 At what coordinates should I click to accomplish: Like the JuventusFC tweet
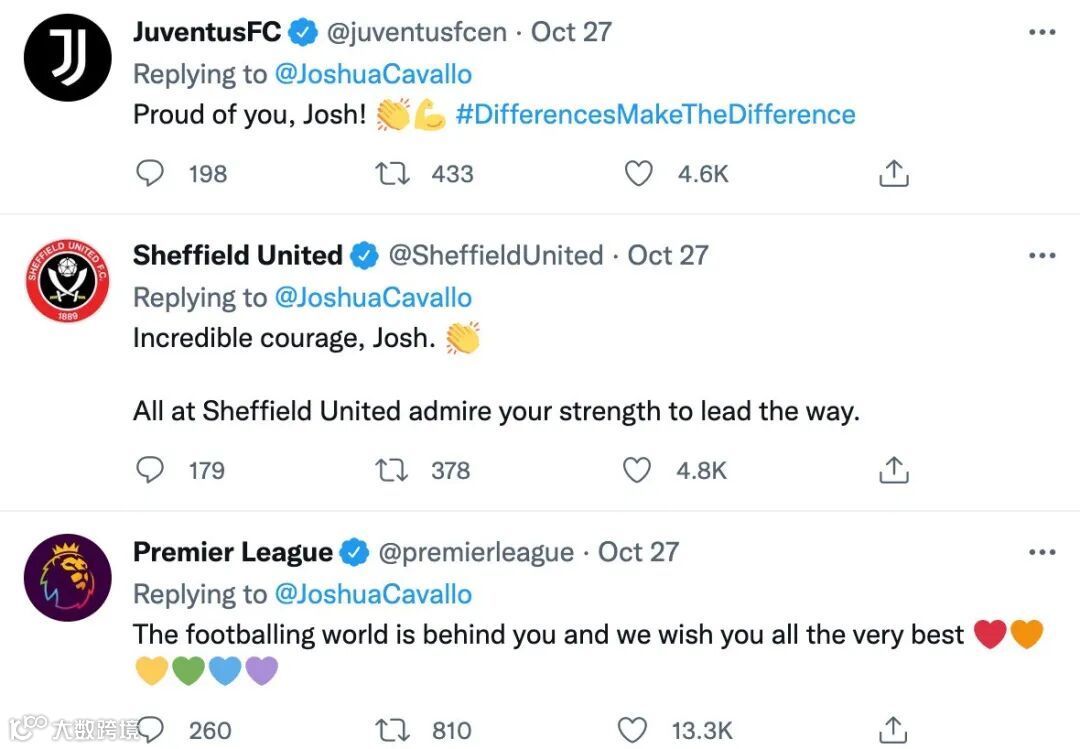[639, 174]
